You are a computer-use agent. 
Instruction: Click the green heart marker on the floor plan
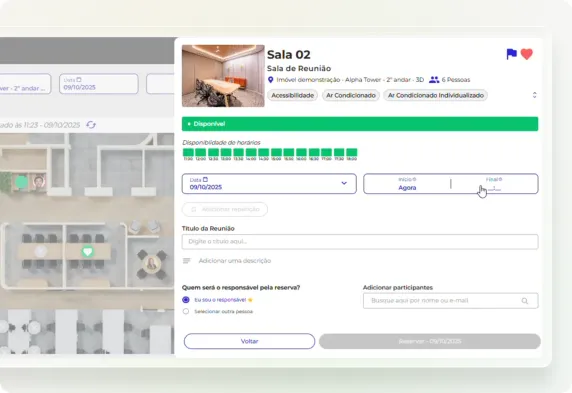[x=87, y=251]
